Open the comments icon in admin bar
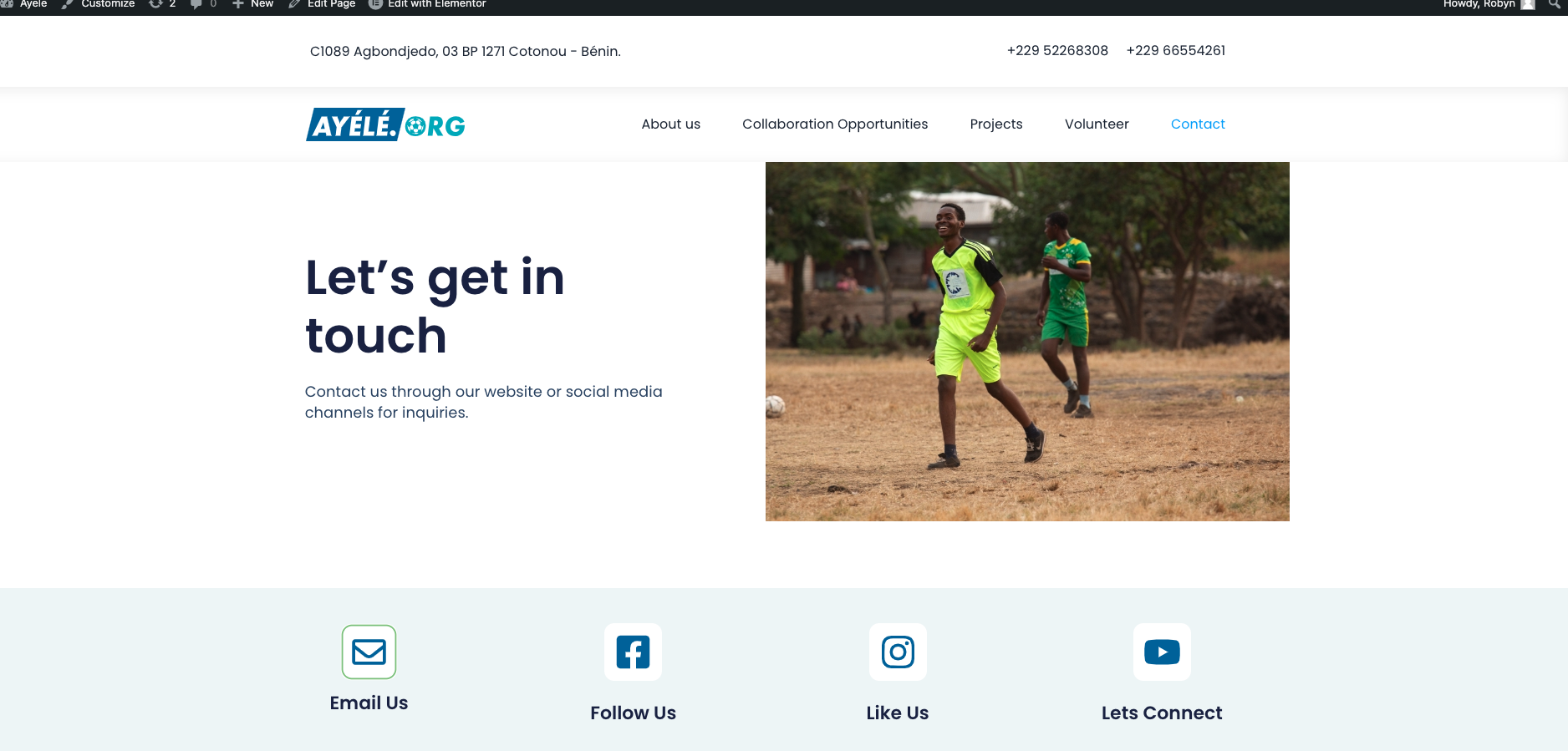The height and width of the screenshot is (751, 1568). [x=203, y=4]
